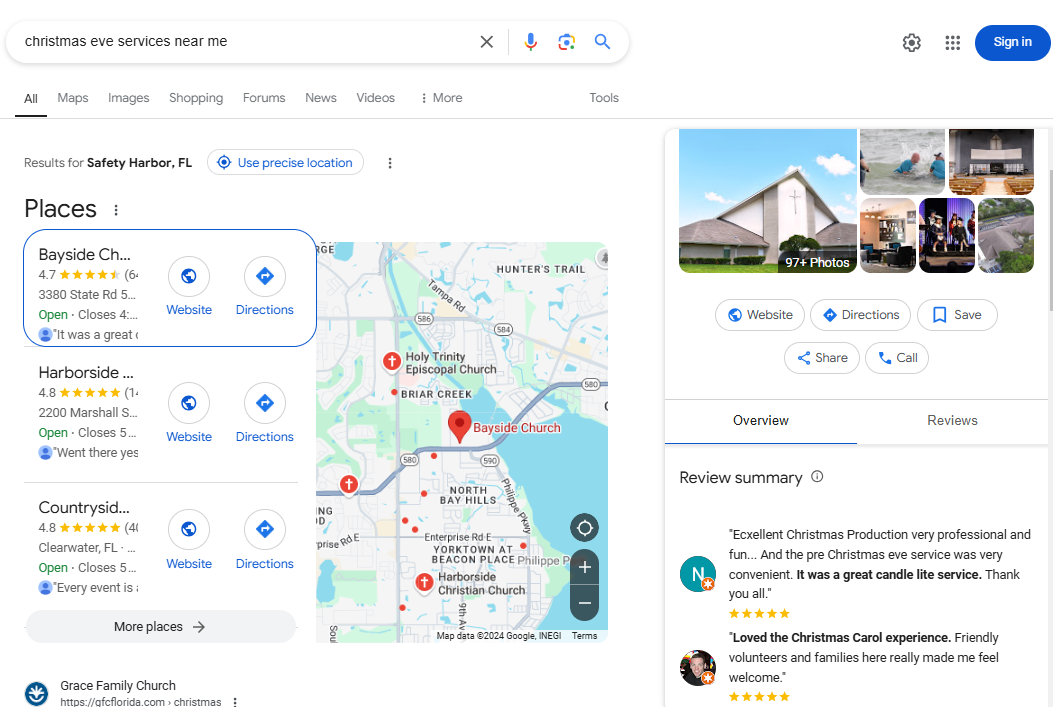Open Places section three-dot menu
This screenshot has height=707, width=1053.
[116, 210]
